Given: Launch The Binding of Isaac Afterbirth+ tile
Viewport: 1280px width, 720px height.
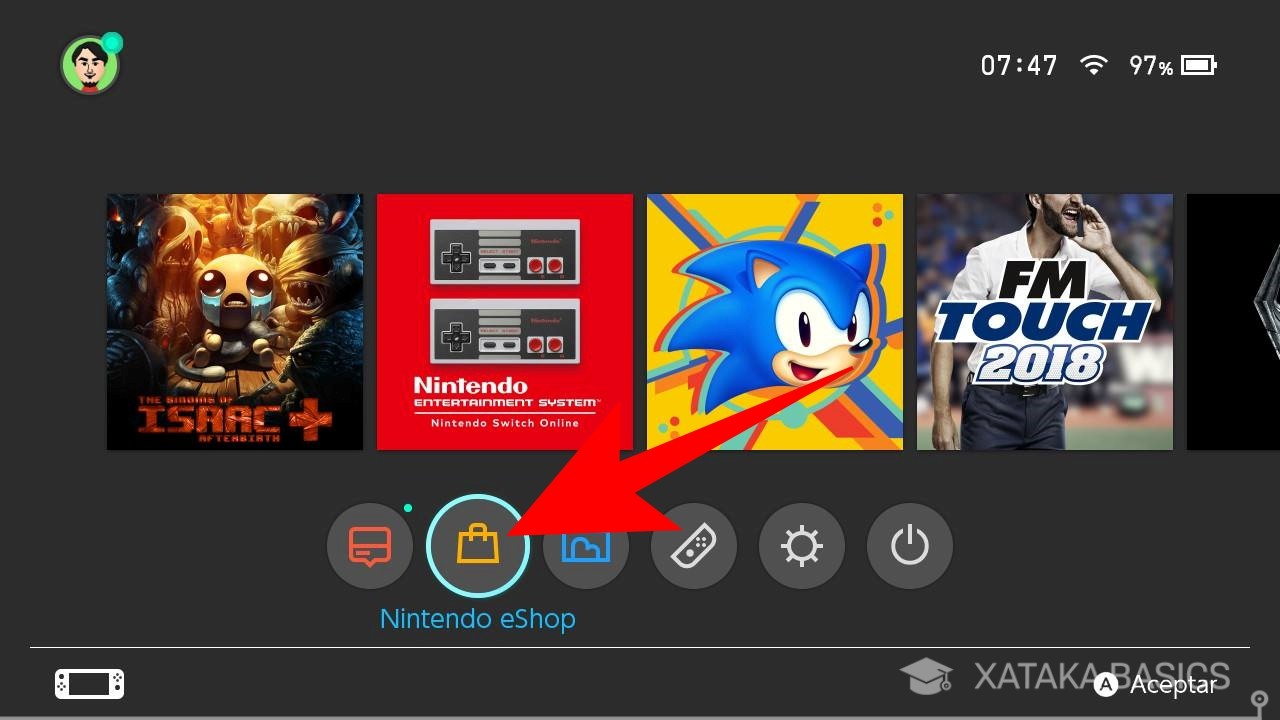Looking at the screenshot, I should pos(234,321).
